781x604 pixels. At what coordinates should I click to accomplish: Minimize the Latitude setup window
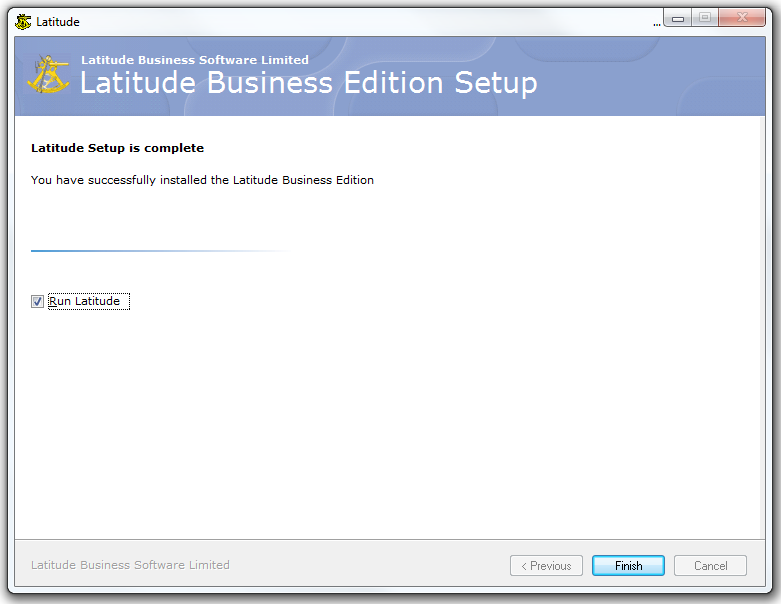678,18
